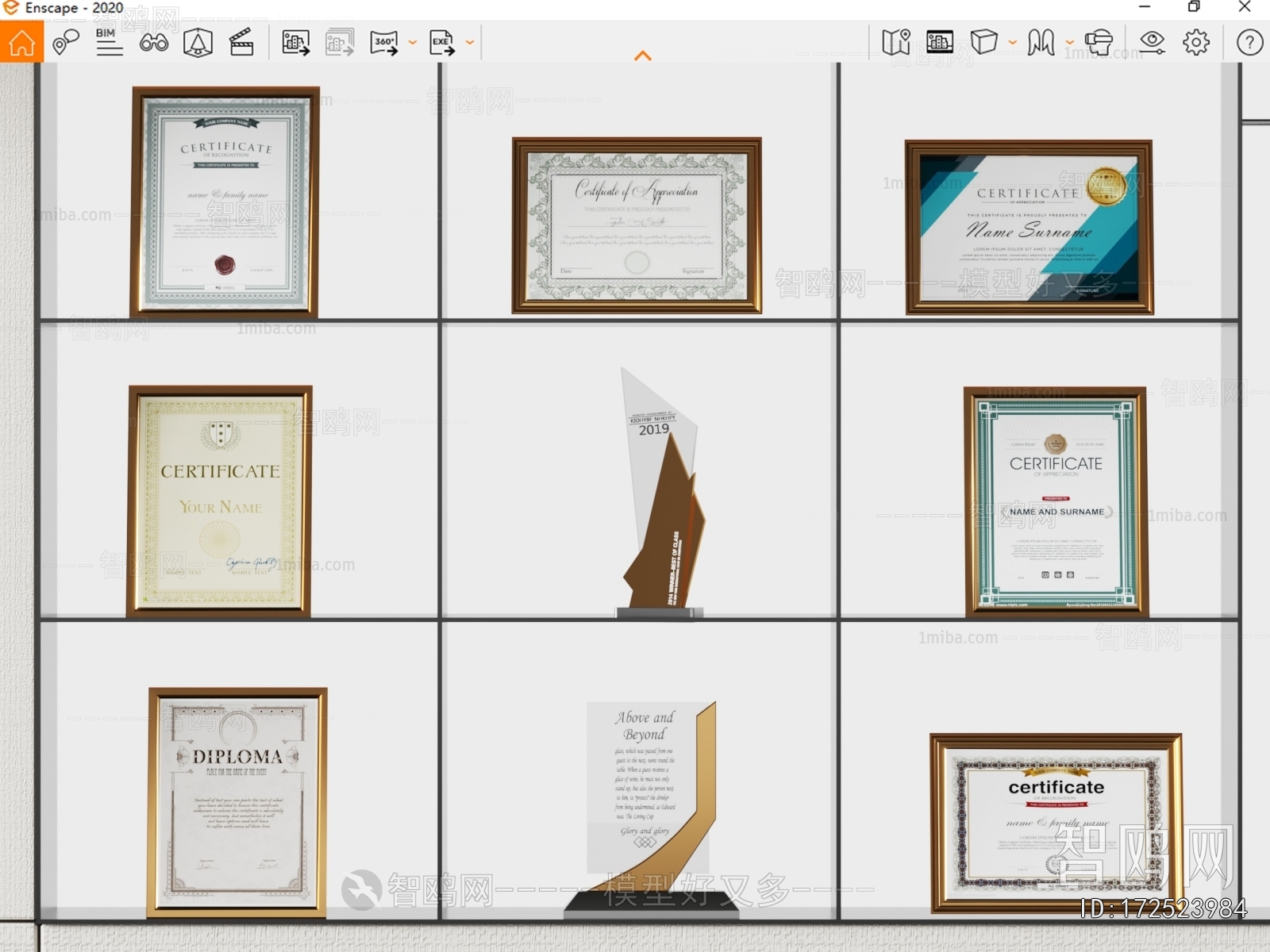Expand the cube rendering style dropdown
This screenshot has height=952, width=1270.
tap(1012, 43)
